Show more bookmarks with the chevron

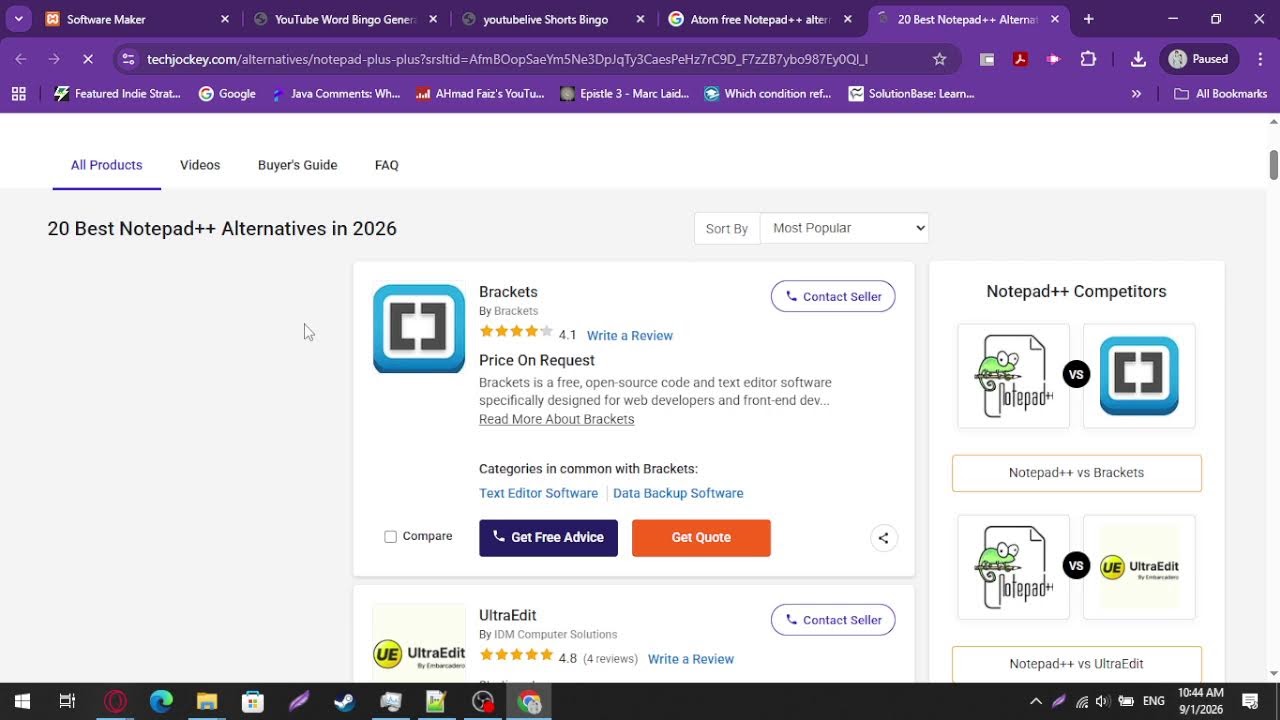[x=1136, y=94]
